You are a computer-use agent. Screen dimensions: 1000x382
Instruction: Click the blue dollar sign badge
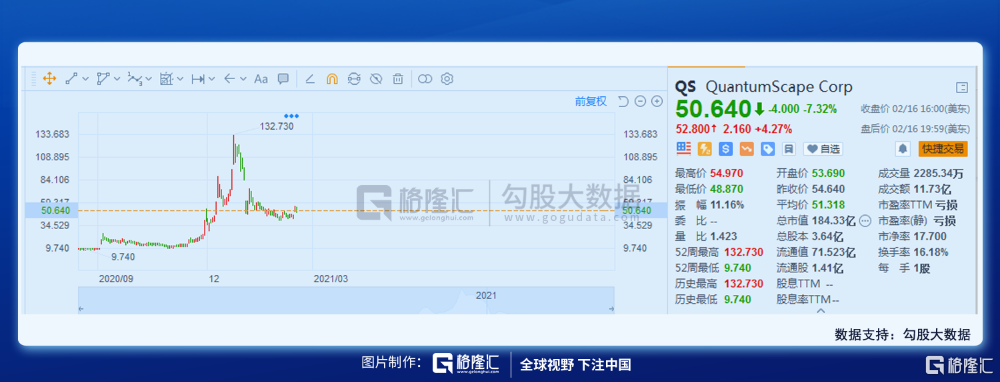(x=725, y=149)
